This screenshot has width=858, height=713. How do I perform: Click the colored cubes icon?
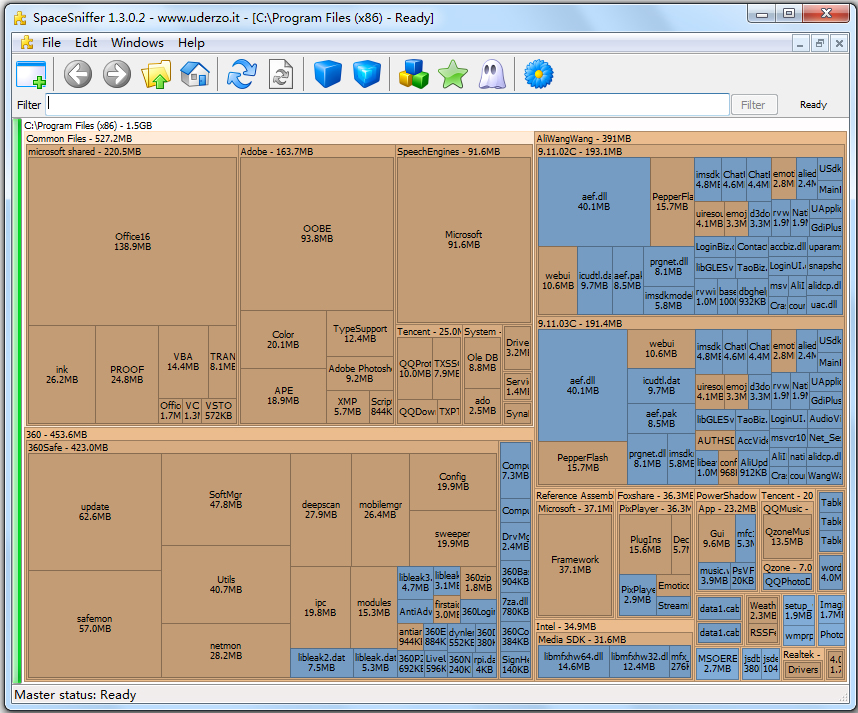pos(413,74)
